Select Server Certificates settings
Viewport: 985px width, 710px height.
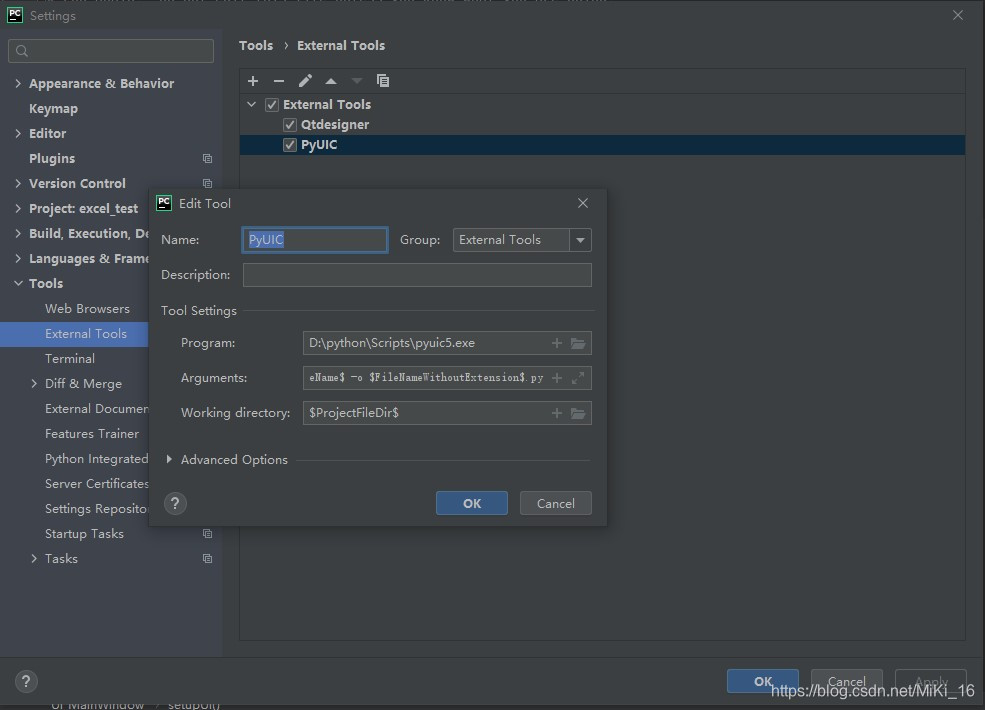[97, 484]
